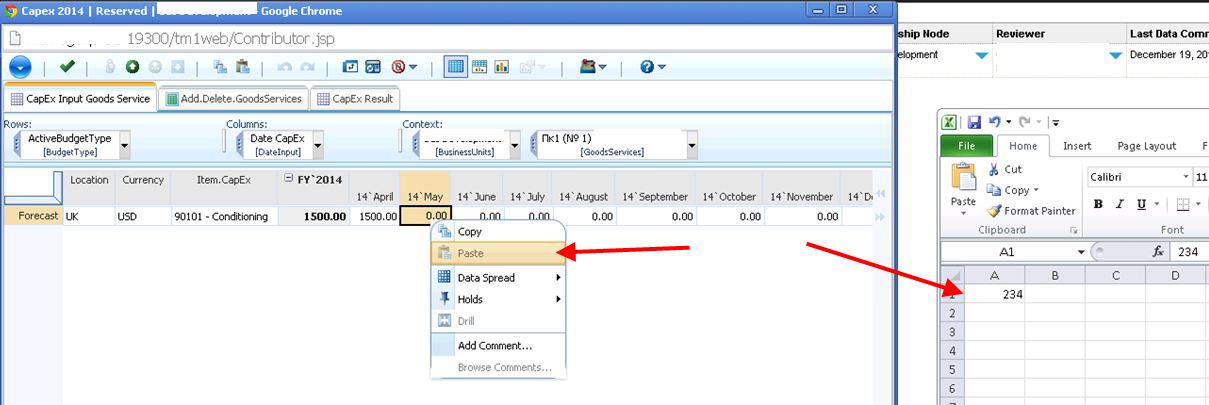Switch to grid and chart view icon
Viewport: 1209px width, 405px height.
479,67
